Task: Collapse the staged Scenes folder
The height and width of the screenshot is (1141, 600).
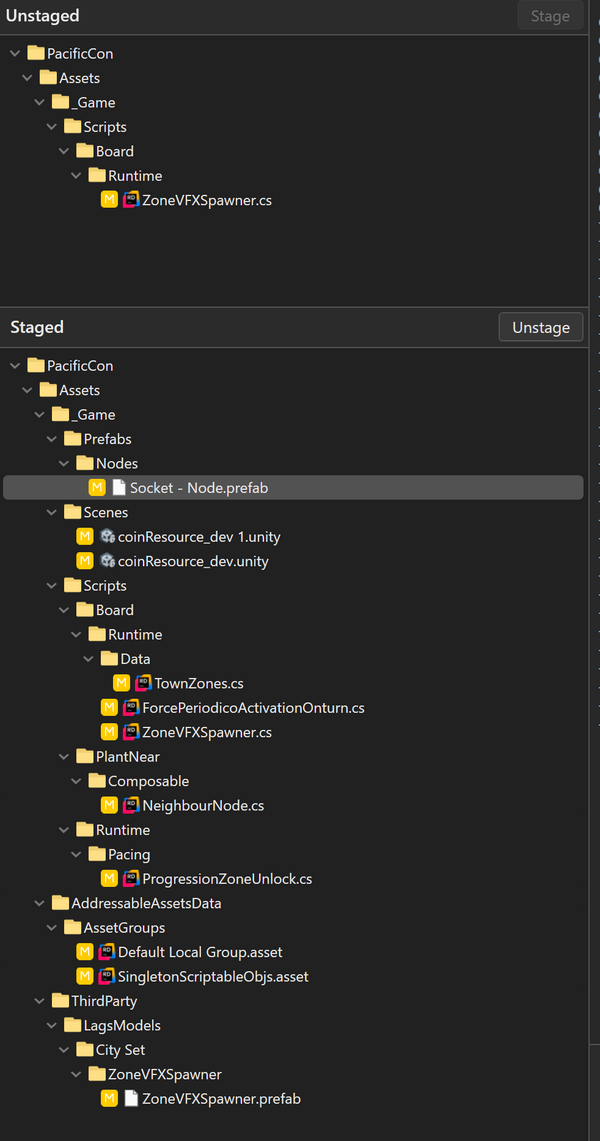Action: (x=52, y=512)
